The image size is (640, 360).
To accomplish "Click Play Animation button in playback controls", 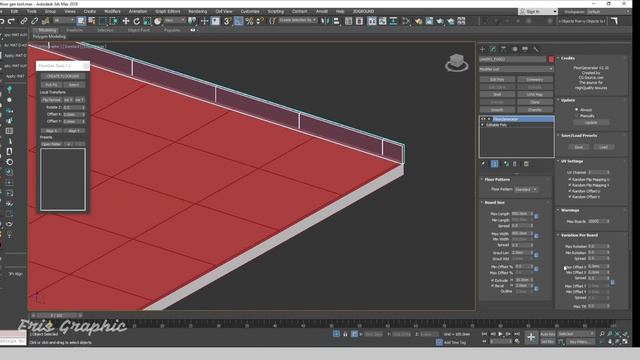I will tap(500, 334).
